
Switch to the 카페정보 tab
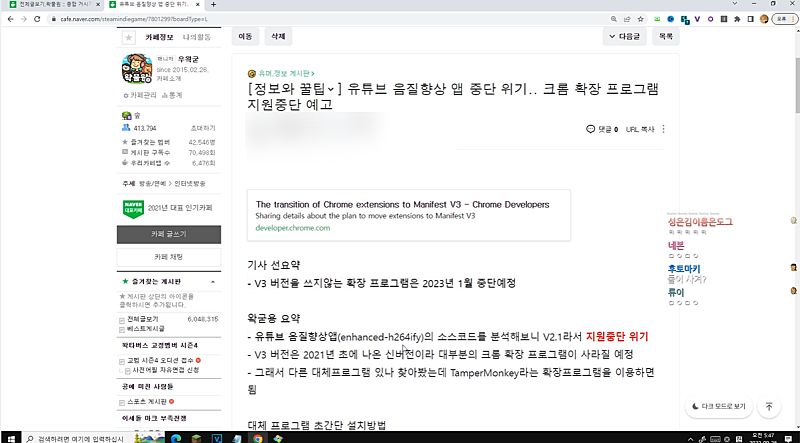[x=160, y=37]
